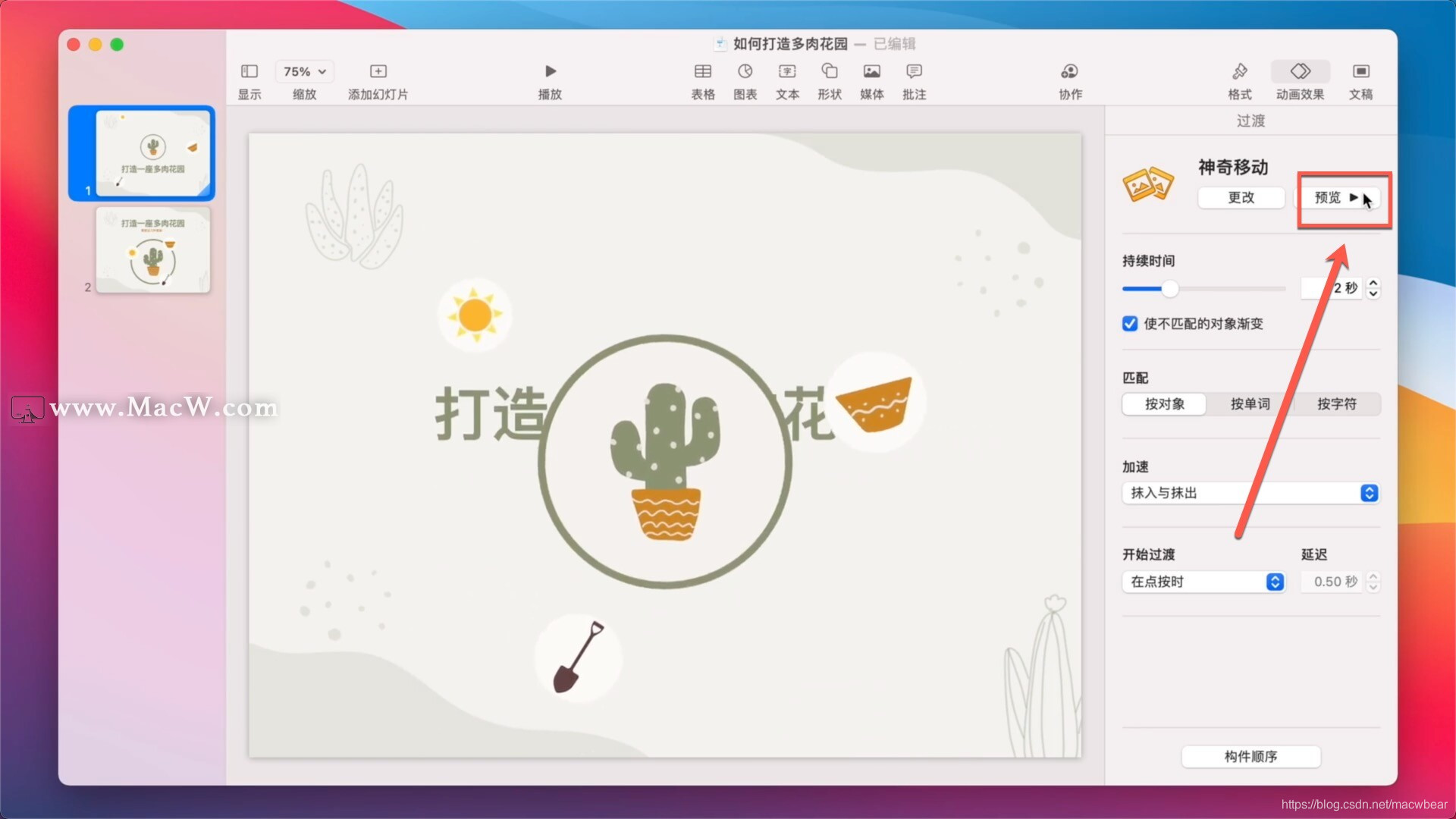Screen dimensions: 1456x819
Task: Click the Change transition button
Action: pyautogui.click(x=1241, y=198)
